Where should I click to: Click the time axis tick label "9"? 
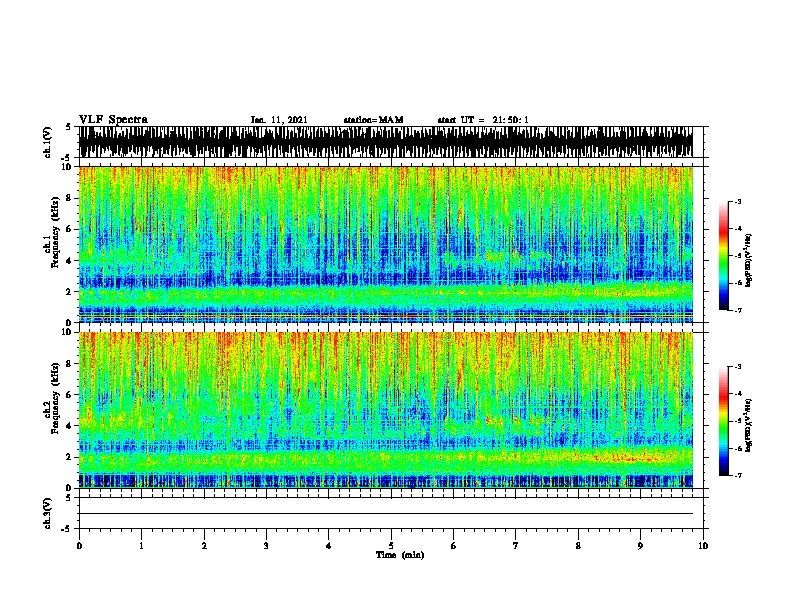(x=640, y=546)
